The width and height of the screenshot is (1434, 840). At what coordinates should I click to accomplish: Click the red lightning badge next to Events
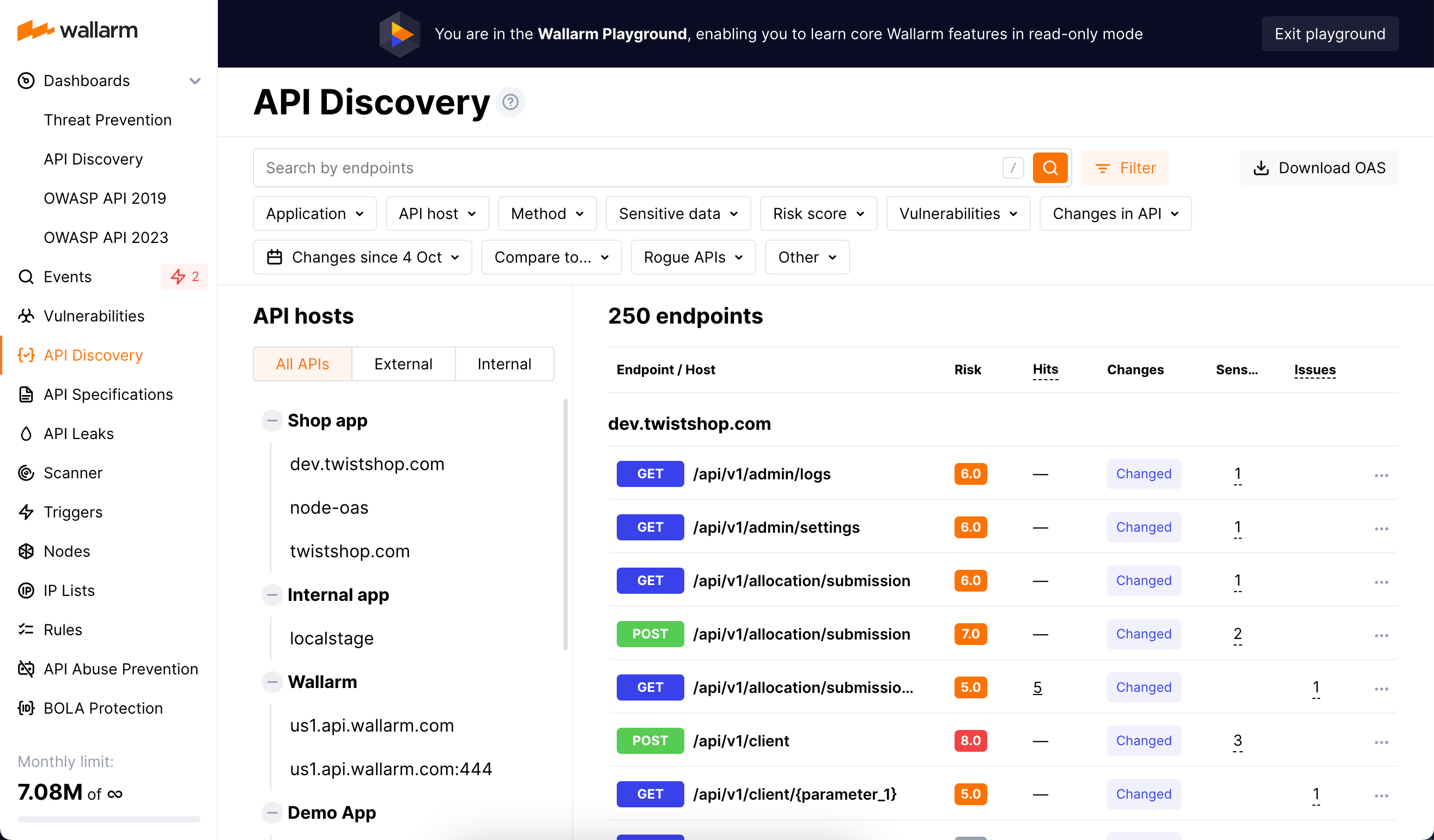coord(184,277)
